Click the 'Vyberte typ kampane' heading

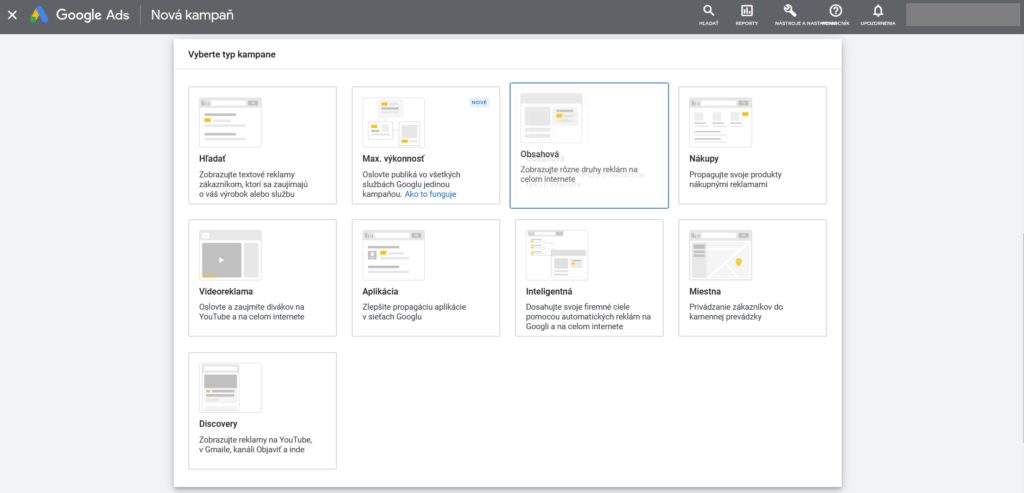point(232,54)
